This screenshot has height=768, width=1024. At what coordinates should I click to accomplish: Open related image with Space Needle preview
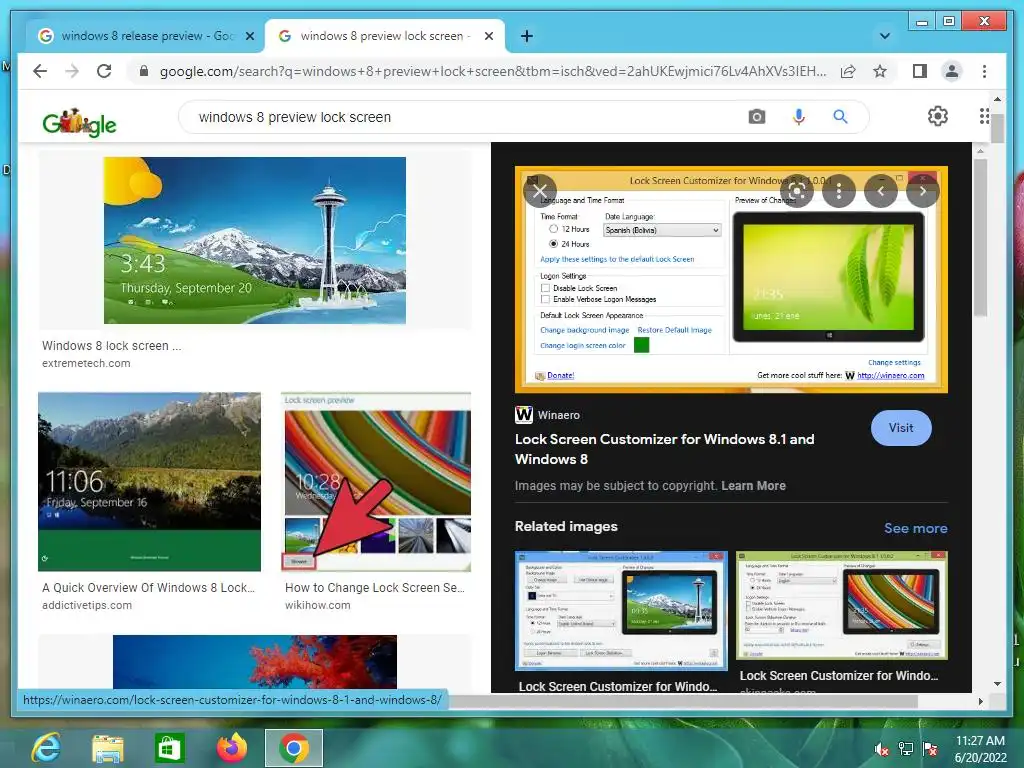(x=620, y=611)
